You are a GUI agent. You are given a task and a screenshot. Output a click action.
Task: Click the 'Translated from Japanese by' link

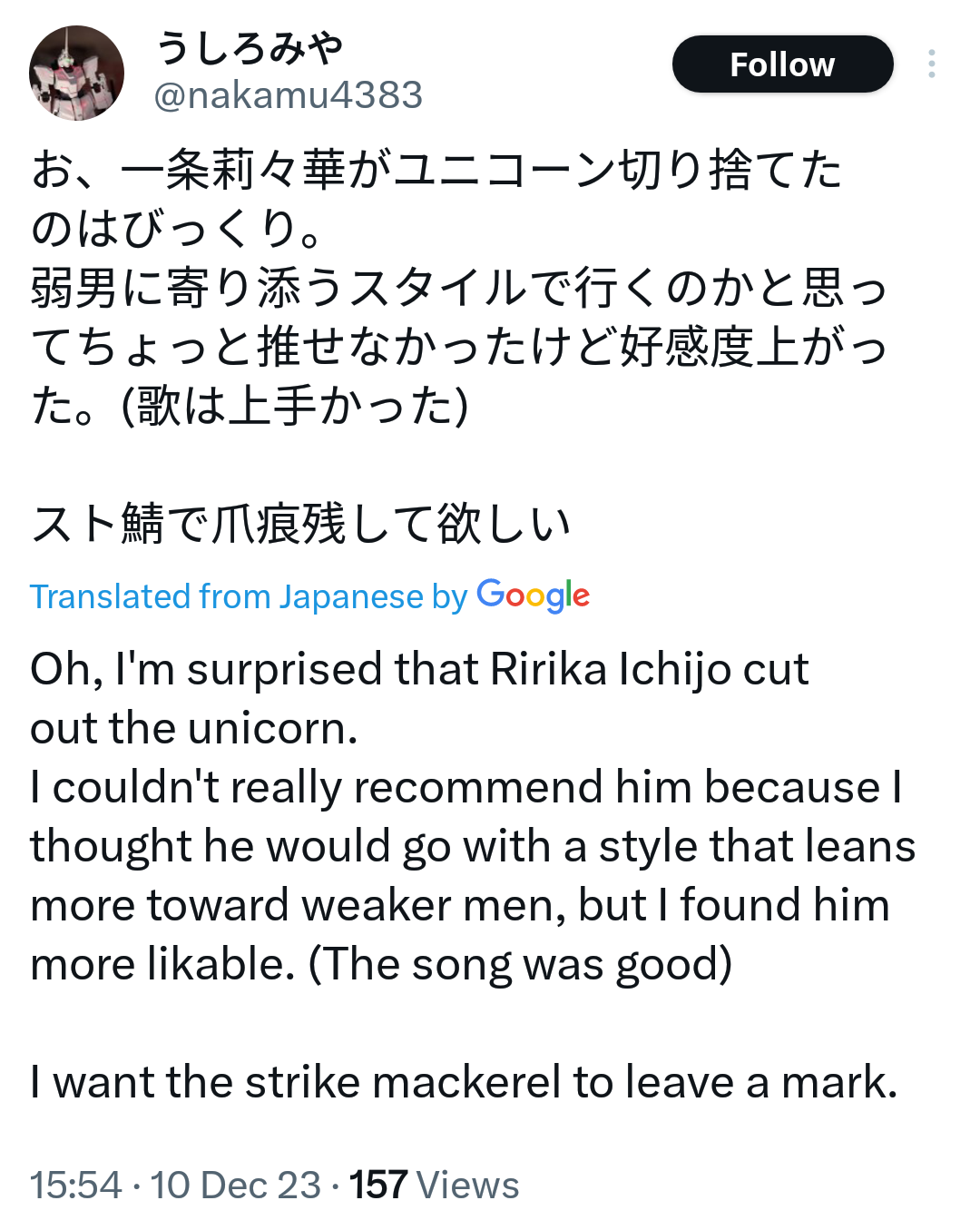(x=249, y=596)
